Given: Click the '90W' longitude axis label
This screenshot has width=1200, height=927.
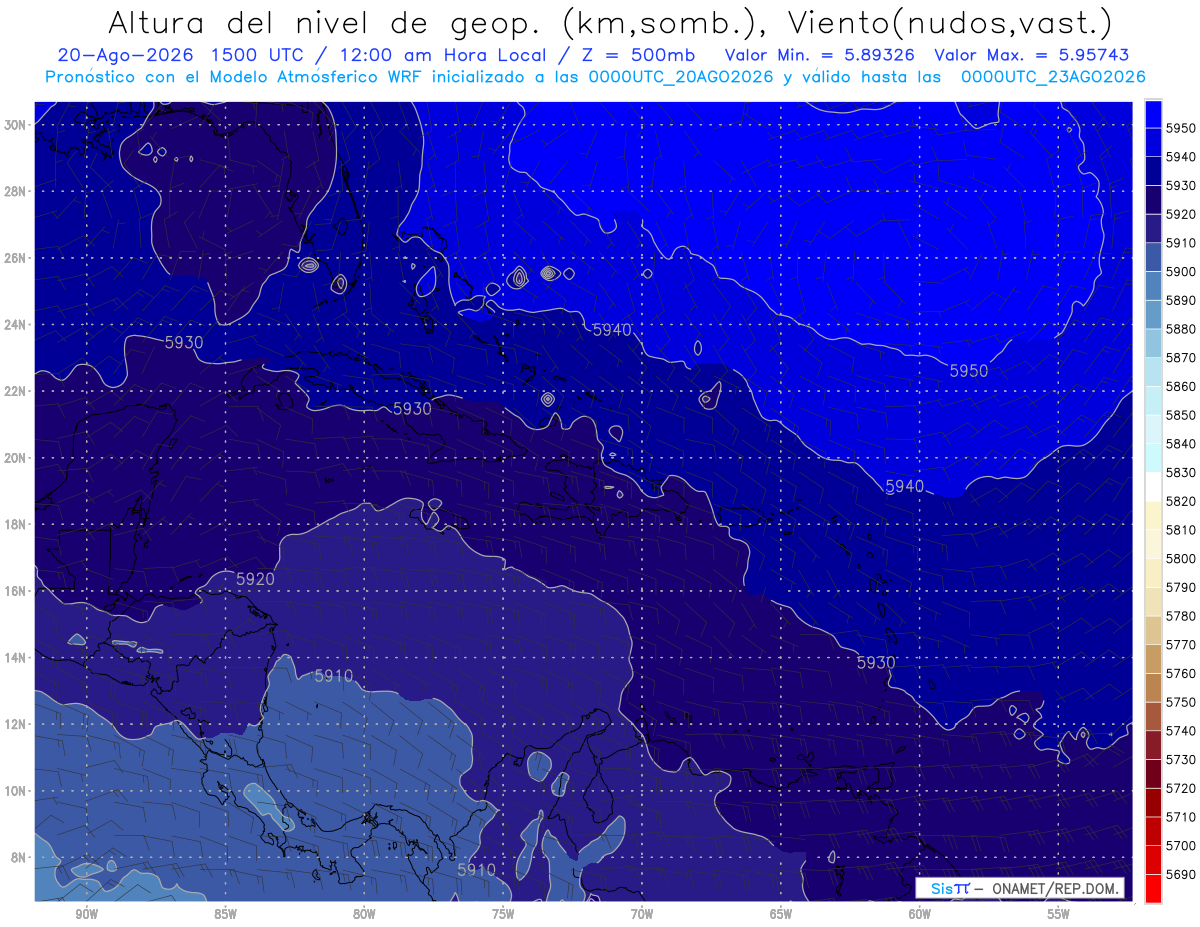Looking at the screenshot, I should (x=86, y=914).
